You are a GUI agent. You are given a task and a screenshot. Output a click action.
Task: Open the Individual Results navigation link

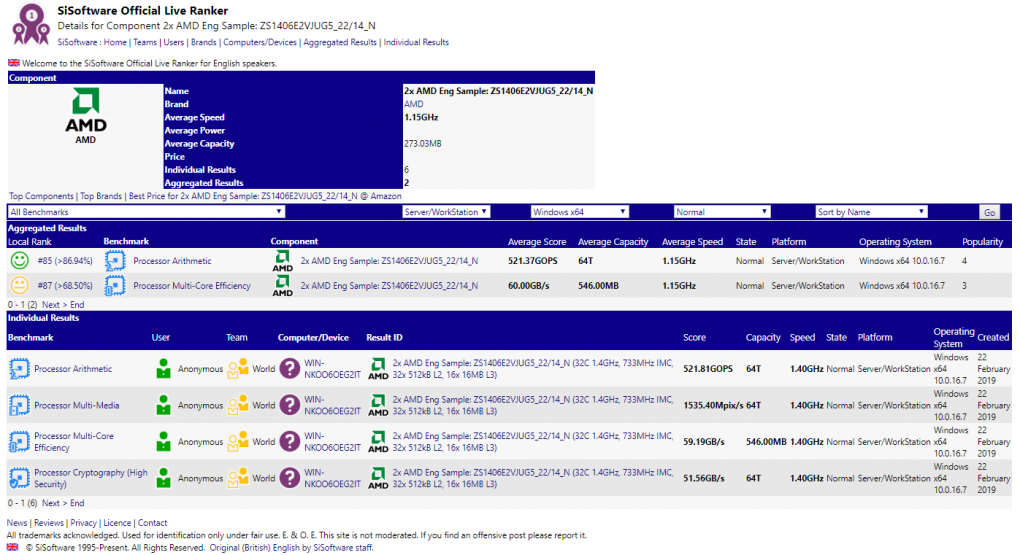click(x=416, y=42)
